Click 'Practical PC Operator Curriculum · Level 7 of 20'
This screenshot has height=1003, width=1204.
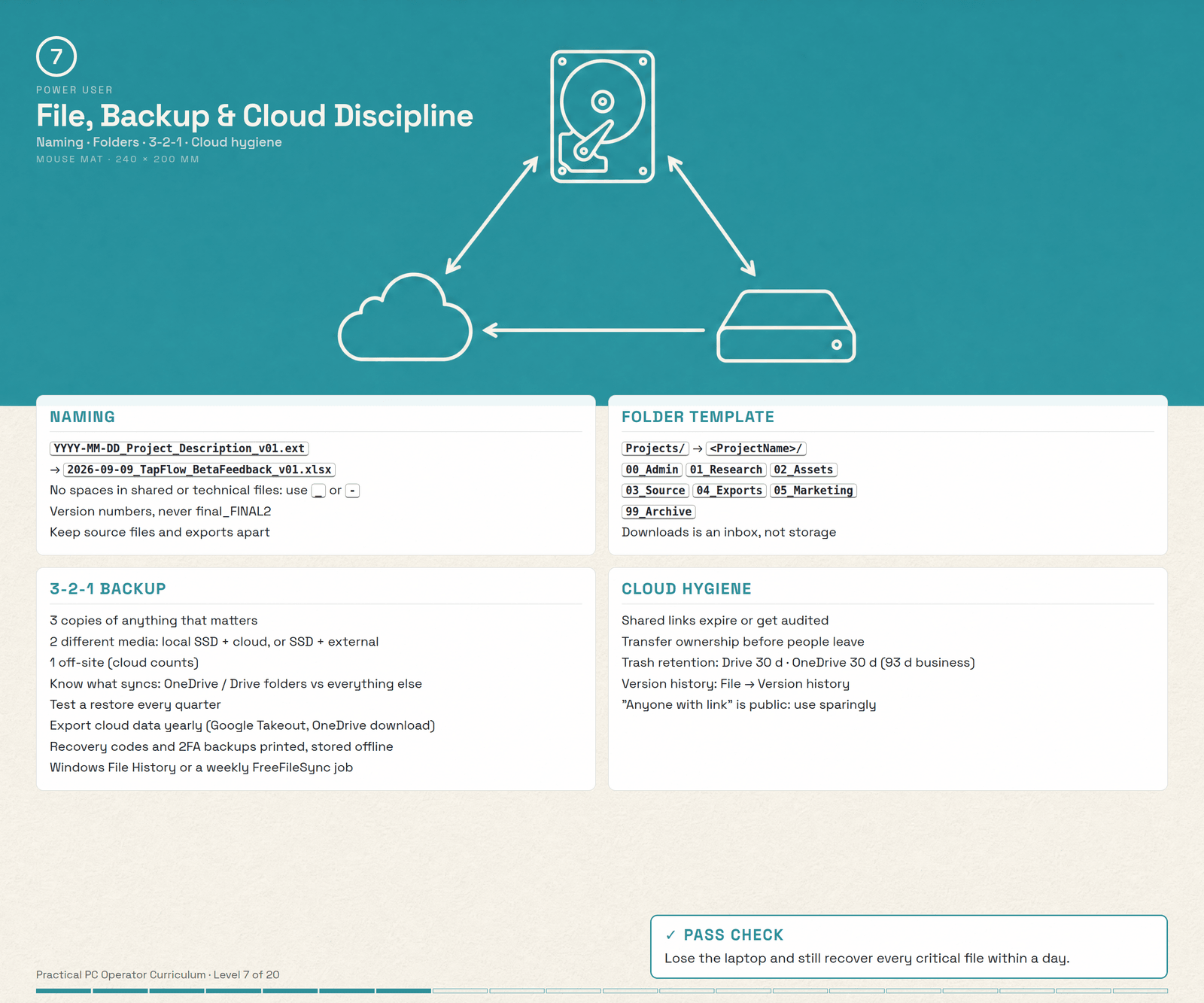158,974
